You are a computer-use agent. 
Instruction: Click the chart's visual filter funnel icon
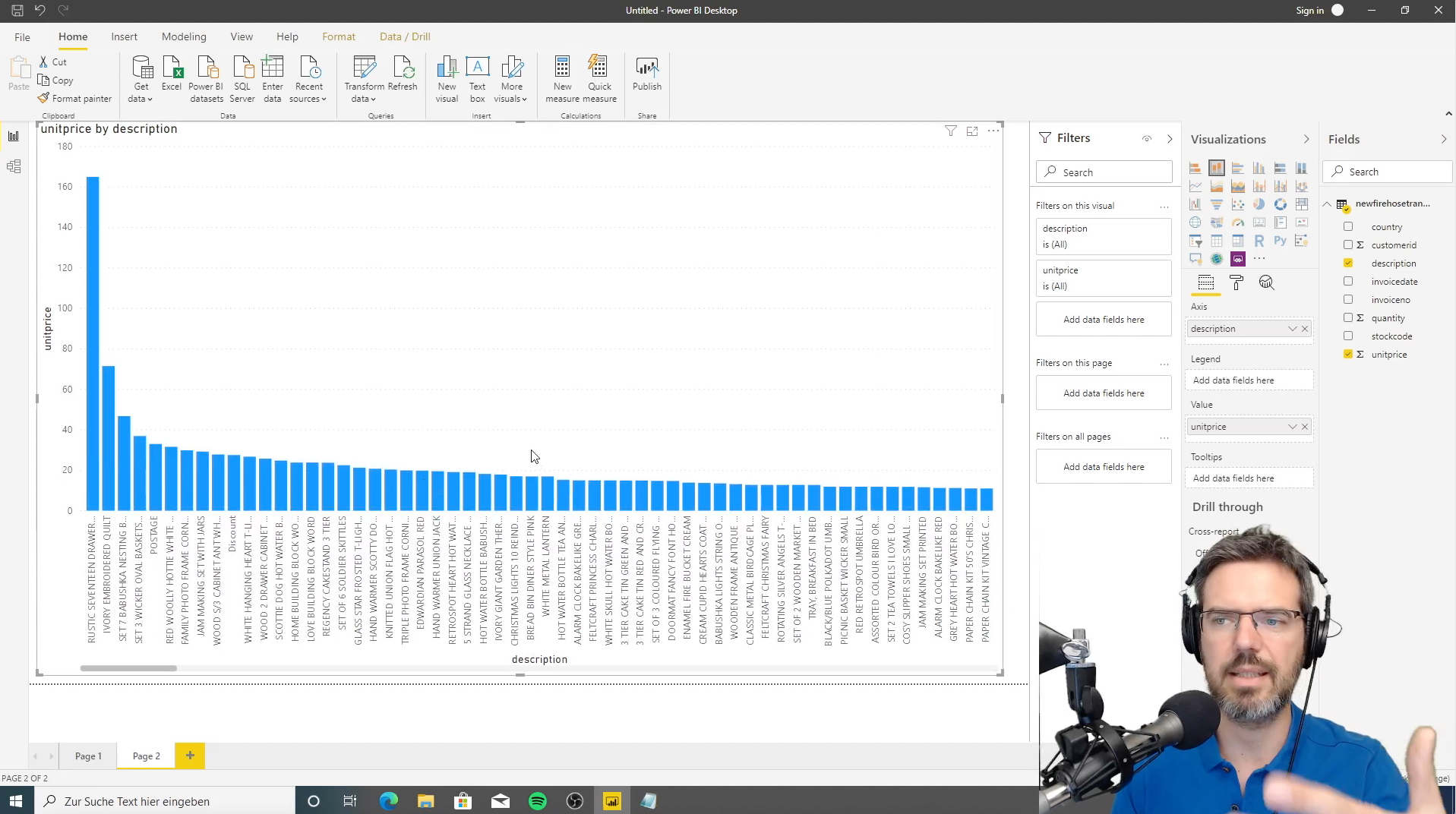(951, 131)
